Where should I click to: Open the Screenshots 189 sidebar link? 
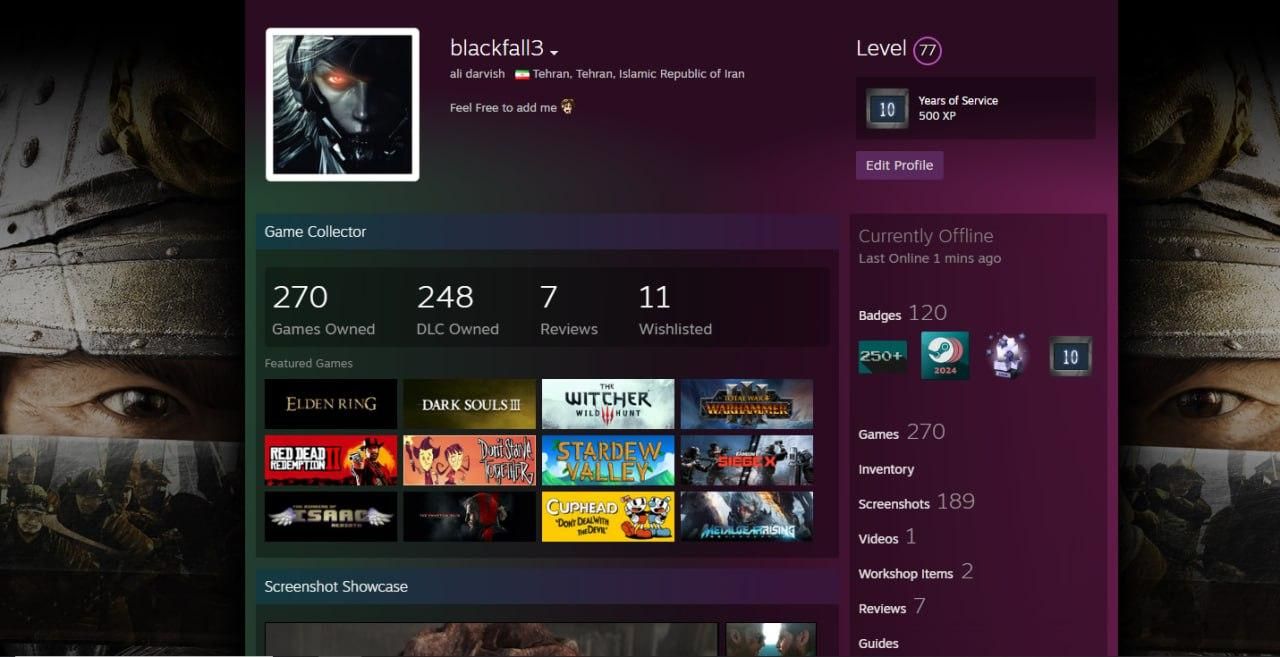tap(916, 502)
